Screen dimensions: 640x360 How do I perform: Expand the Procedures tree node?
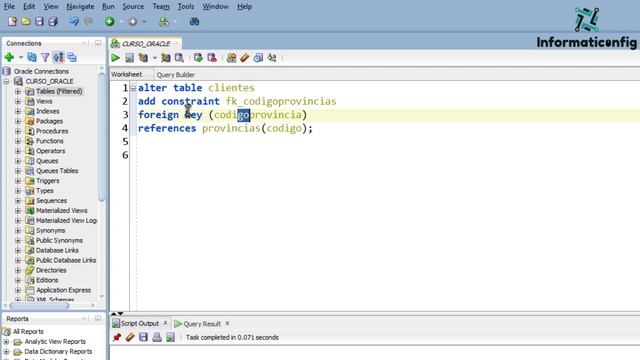pos(18,131)
